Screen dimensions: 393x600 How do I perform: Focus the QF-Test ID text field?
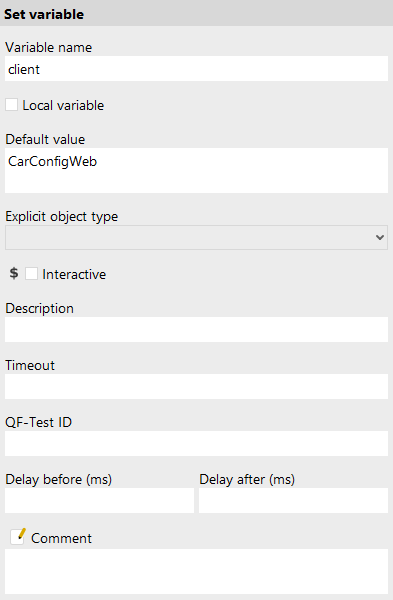click(x=196, y=443)
